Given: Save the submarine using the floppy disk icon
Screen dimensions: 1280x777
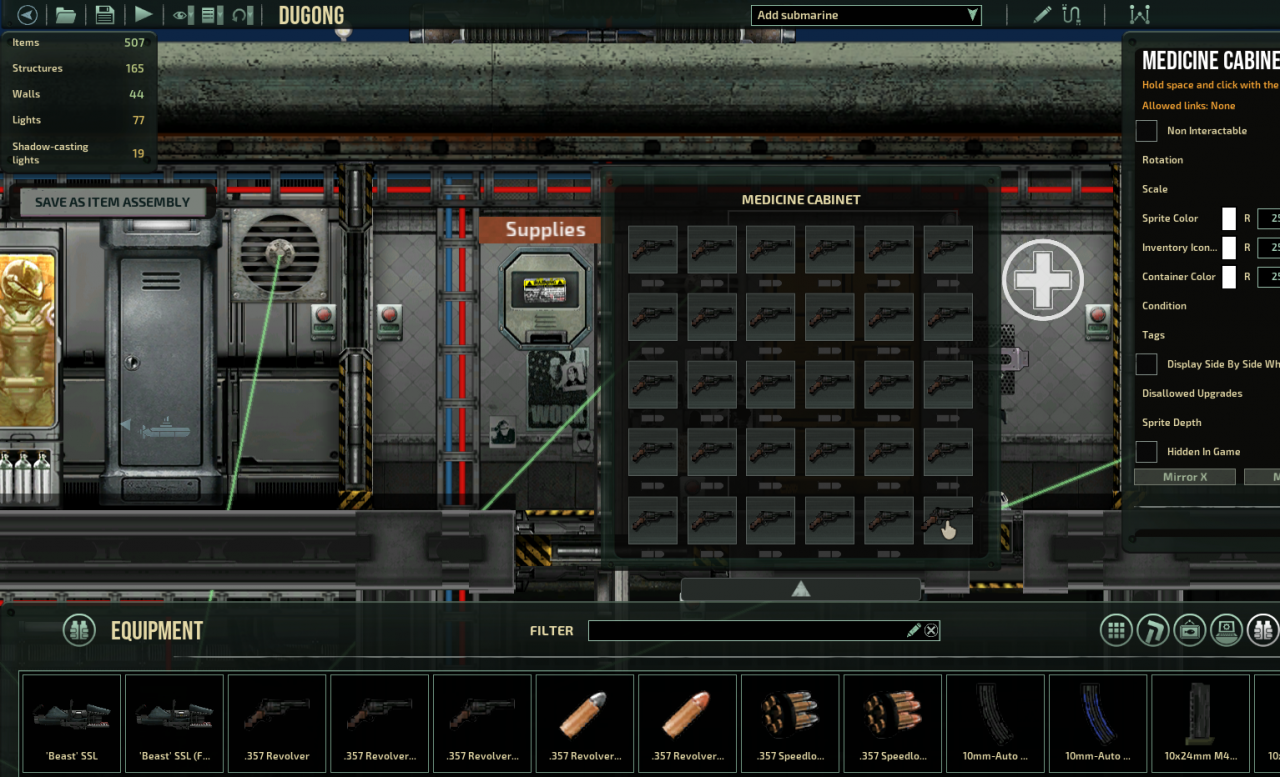Looking at the screenshot, I should pos(104,15).
